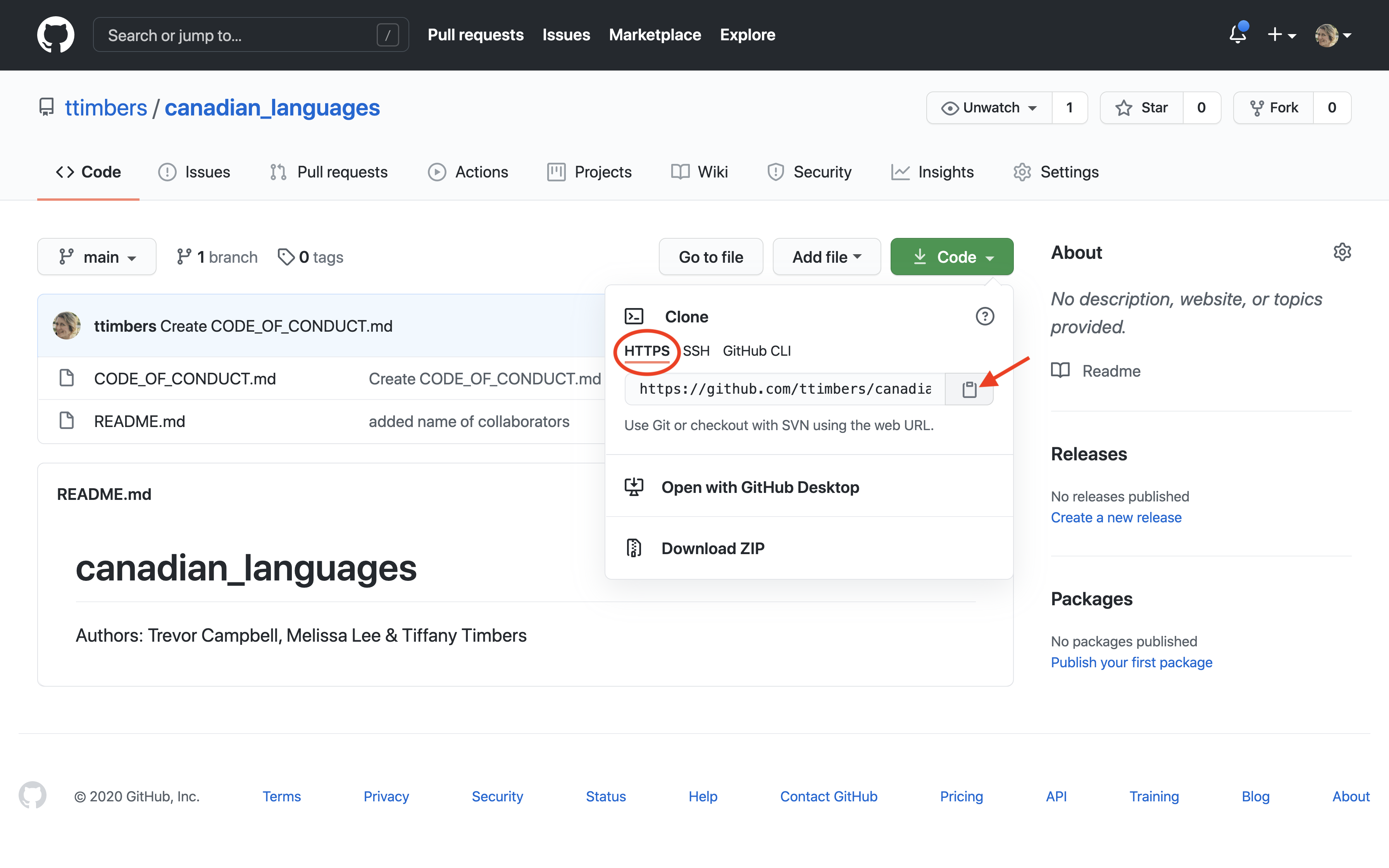Open the Actions tab
This screenshot has height=868, width=1389.
pos(468,172)
